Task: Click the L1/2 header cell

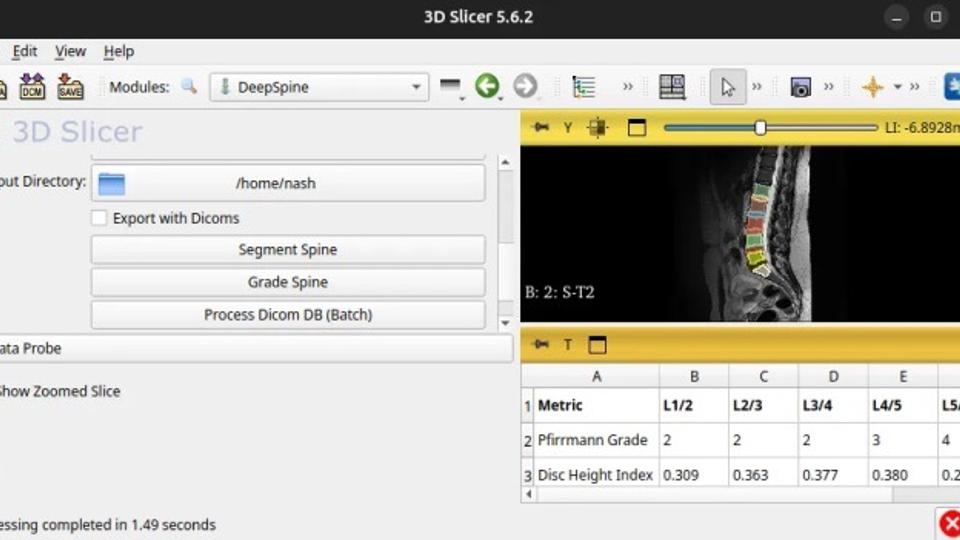Action: [694, 405]
